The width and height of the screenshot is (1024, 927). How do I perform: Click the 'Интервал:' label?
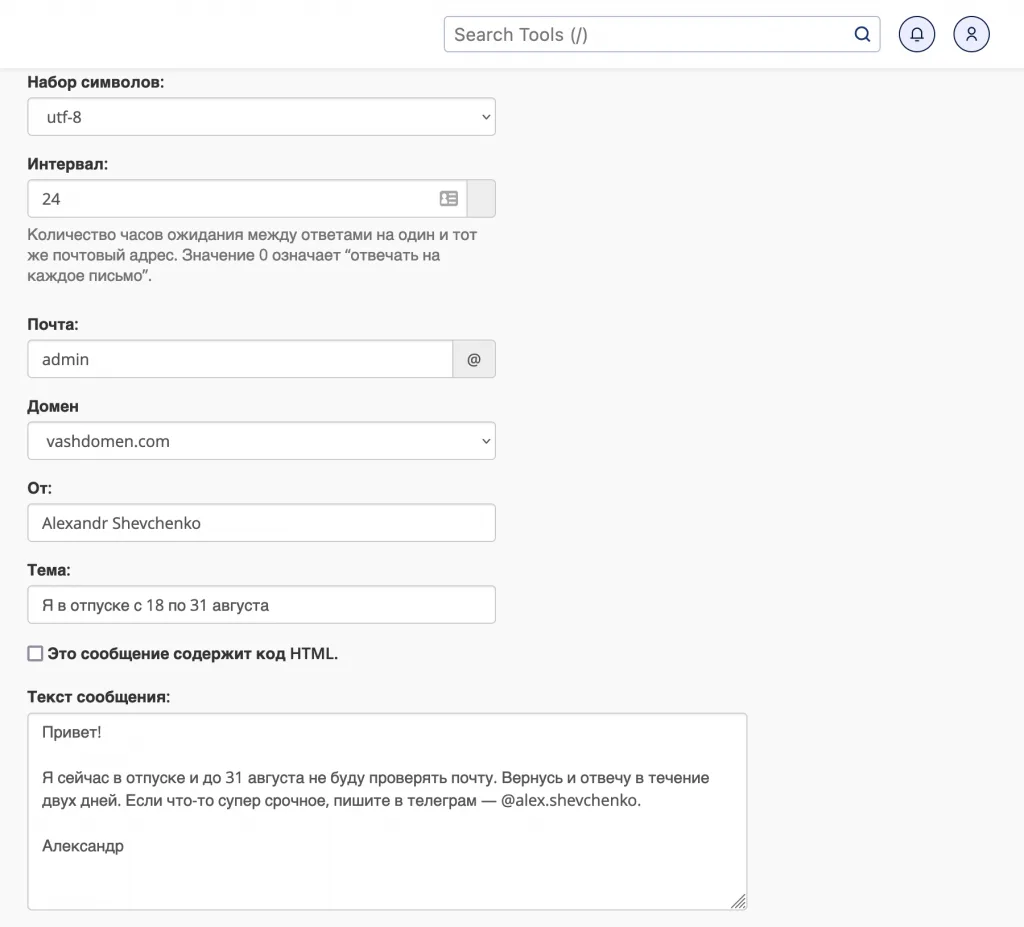68,164
